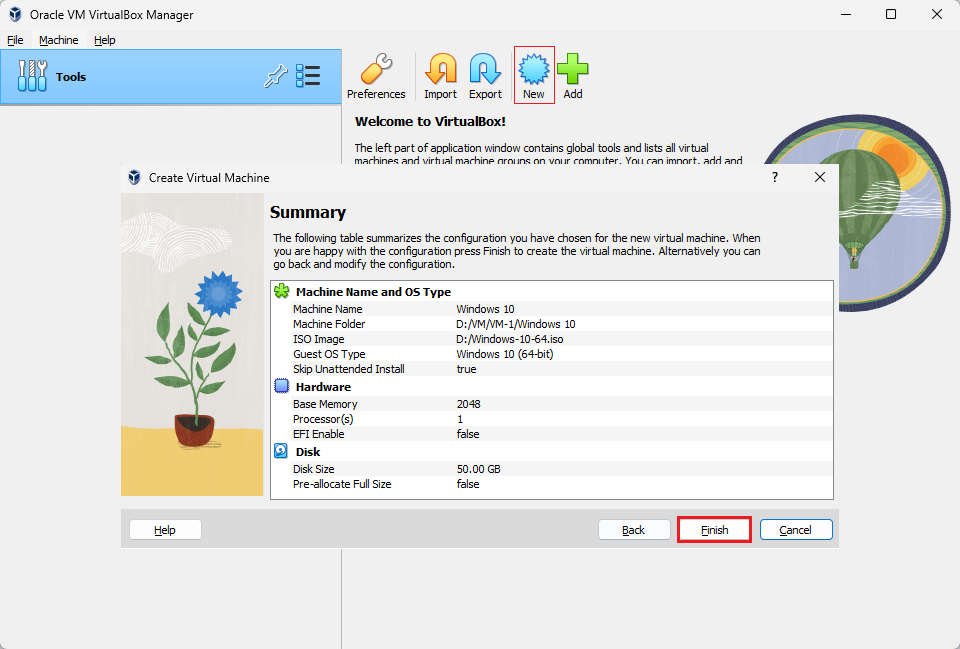This screenshot has width=960, height=649.
Task: Click the Machine Name row label
Action: coord(328,309)
